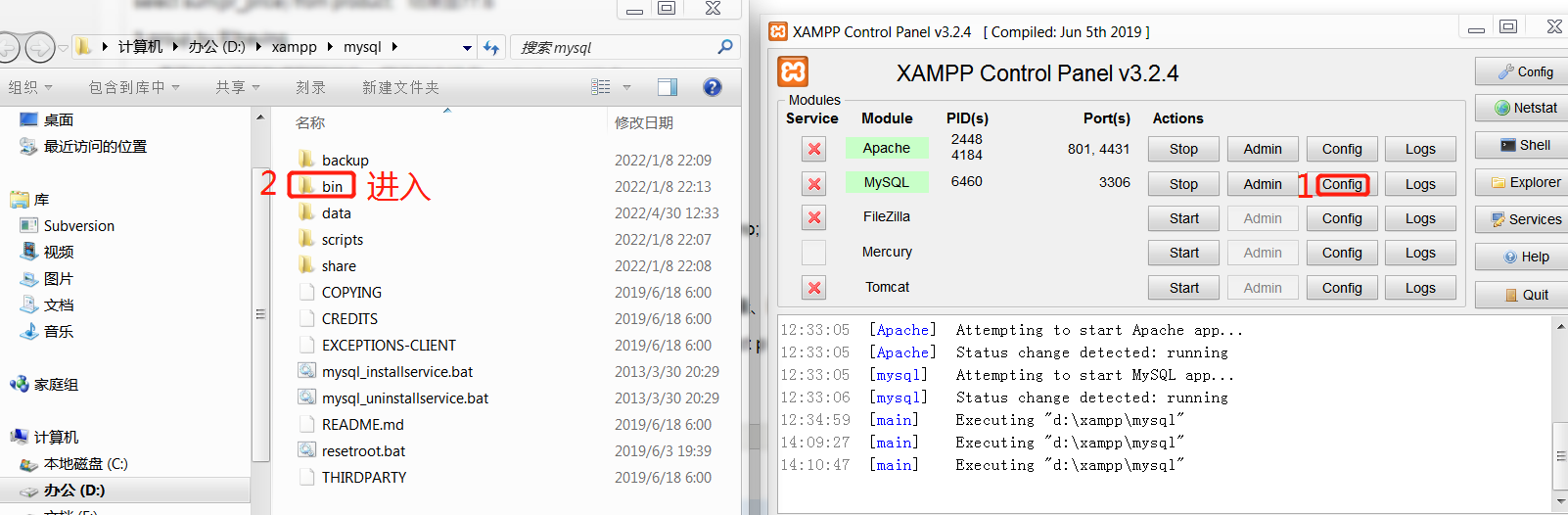Open the recent pages dropdown beside nav arrows
Image resolution: width=1568 pixels, height=515 pixels.
(x=63, y=47)
